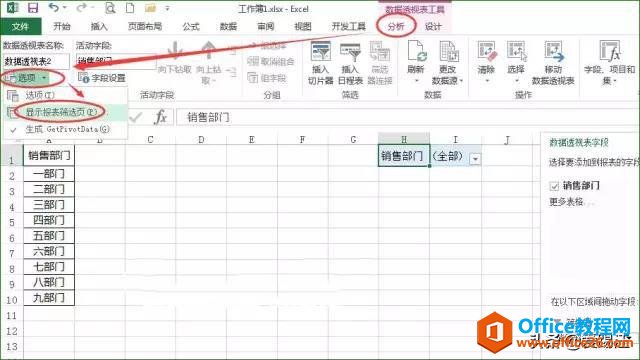Open the 文件 tab

coord(20,27)
